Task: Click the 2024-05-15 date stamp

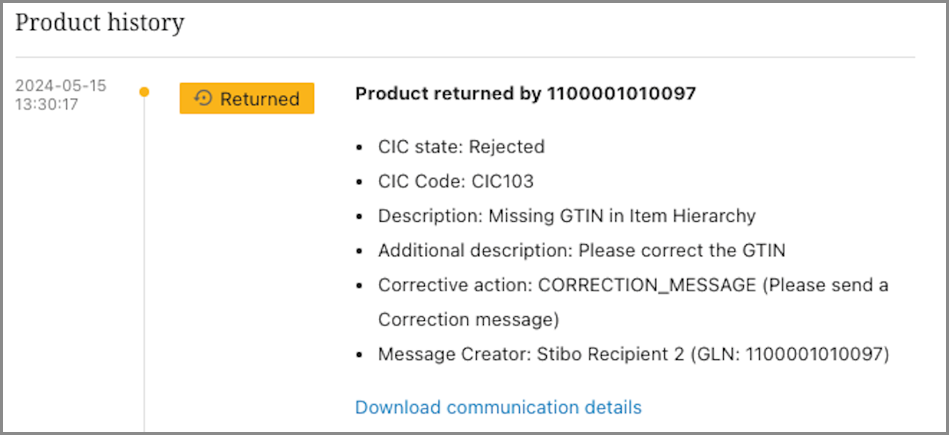Action: coord(61,85)
